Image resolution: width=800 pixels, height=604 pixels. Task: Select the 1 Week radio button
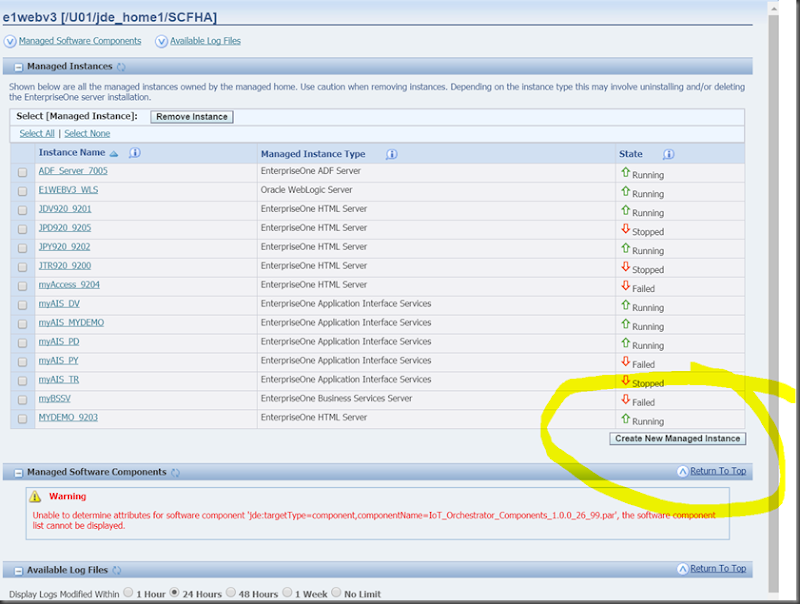pos(287,592)
